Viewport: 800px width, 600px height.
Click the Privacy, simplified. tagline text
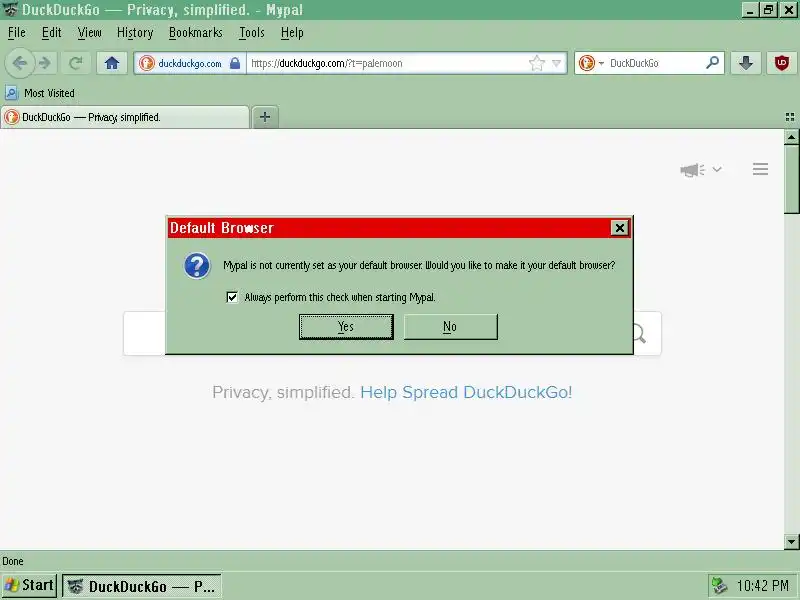(x=283, y=392)
